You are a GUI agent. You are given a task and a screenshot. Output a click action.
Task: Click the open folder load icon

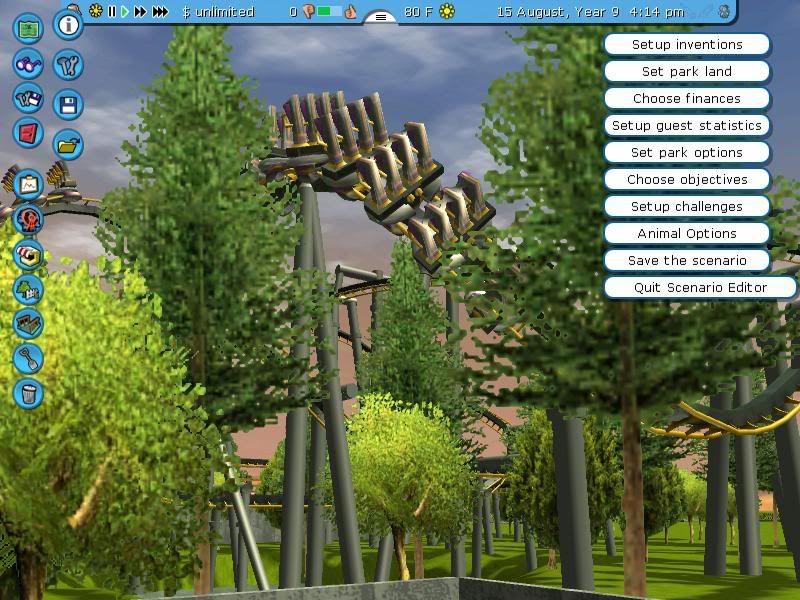click(x=68, y=145)
